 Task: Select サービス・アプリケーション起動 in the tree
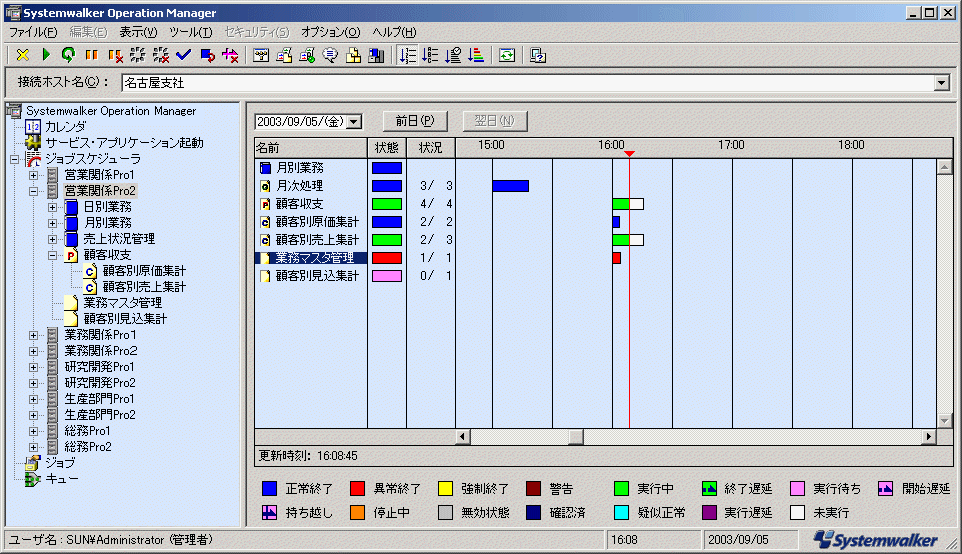click(x=124, y=143)
